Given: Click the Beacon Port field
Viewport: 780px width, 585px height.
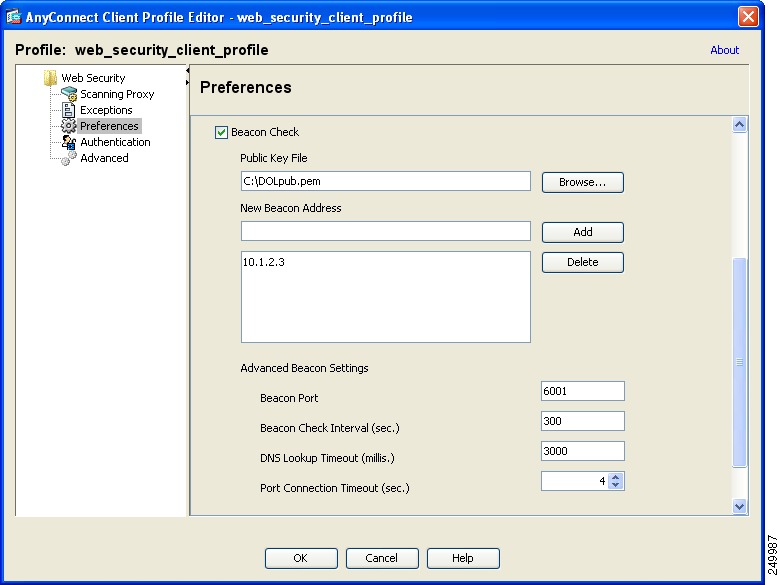Looking at the screenshot, I should 583,391.
